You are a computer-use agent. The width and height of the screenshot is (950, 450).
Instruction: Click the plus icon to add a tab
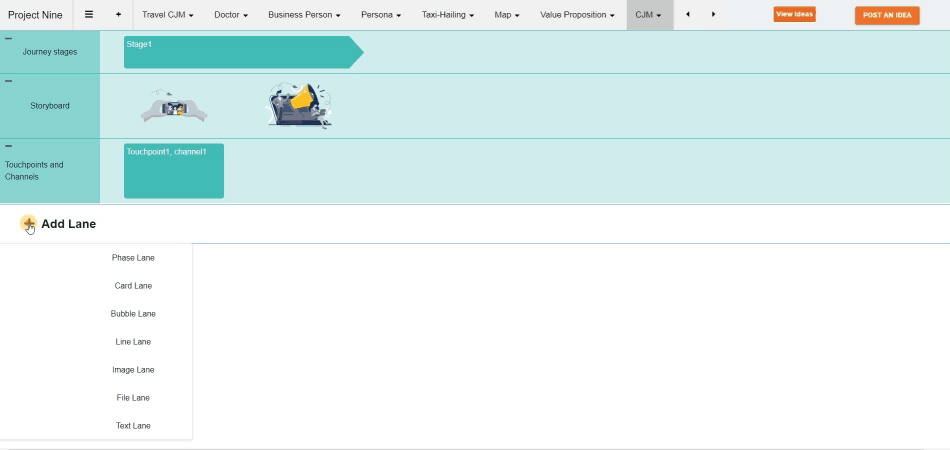118,15
